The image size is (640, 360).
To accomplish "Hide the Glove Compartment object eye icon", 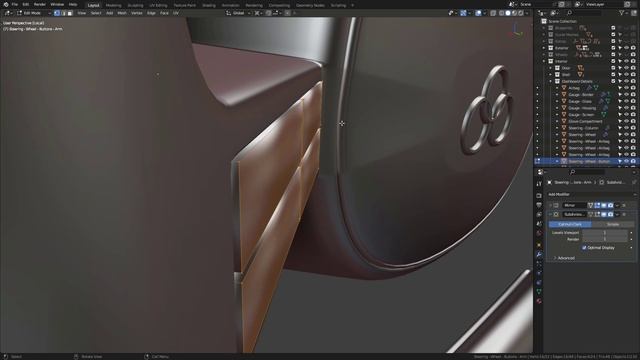I will click(x=627, y=121).
